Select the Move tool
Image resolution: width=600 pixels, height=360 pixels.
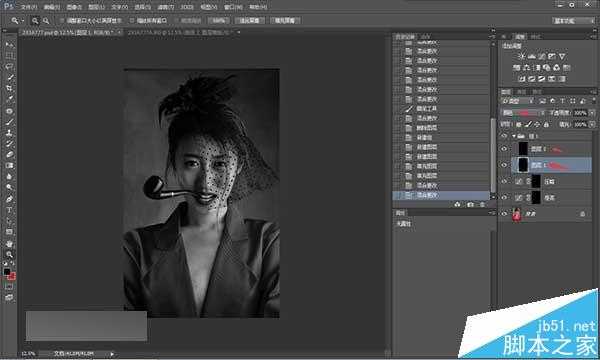9,45
